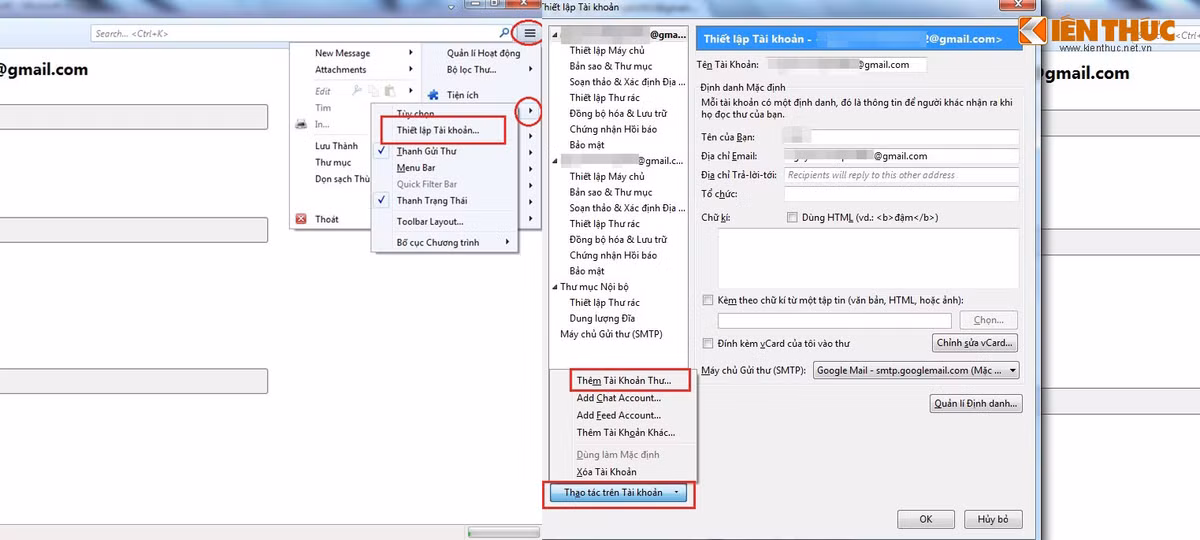Choose Thiết lập Tài khoản... menu item
The image size is (1200, 540).
click(x=437, y=130)
